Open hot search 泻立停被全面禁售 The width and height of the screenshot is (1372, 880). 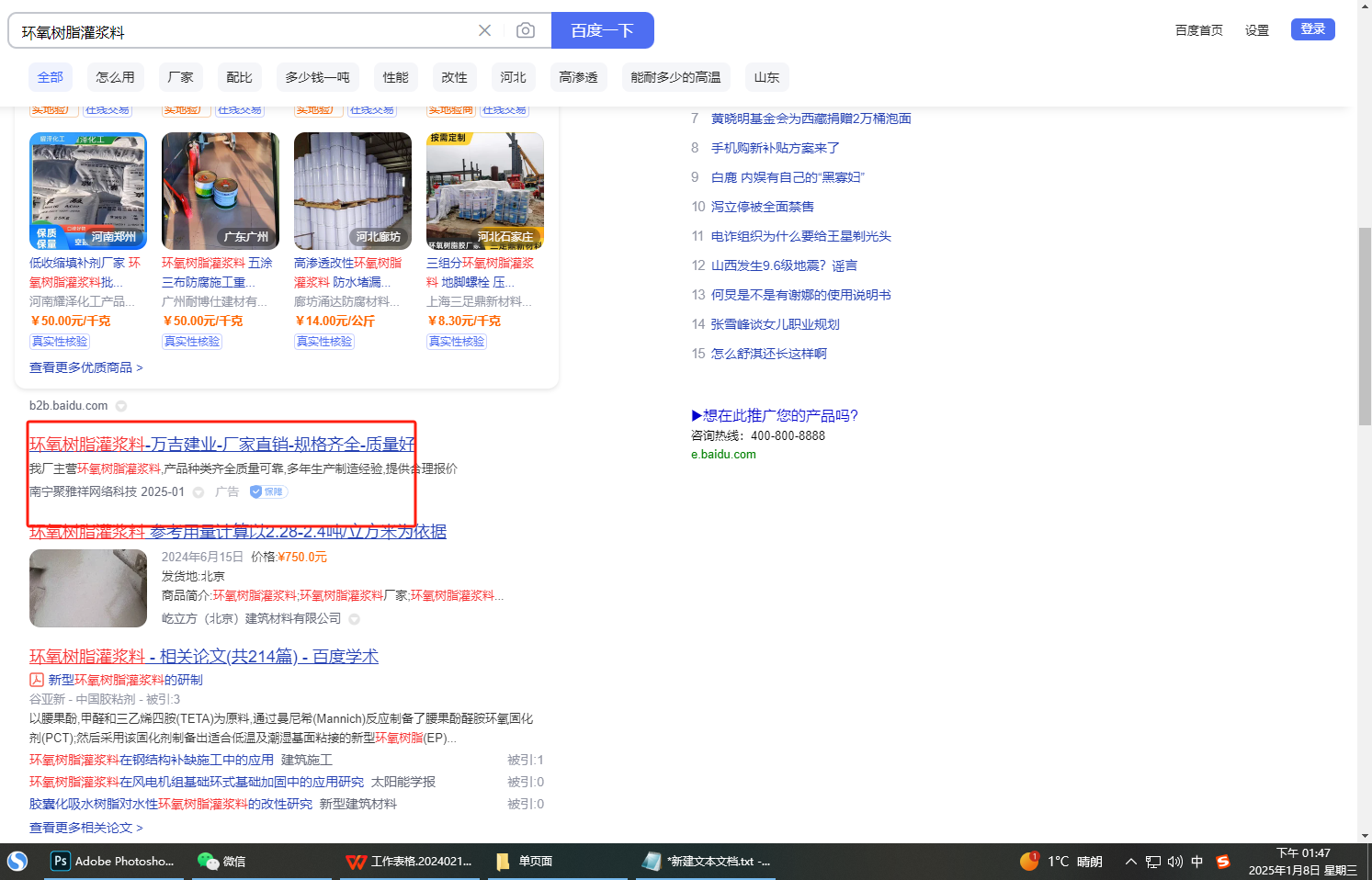click(763, 207)
